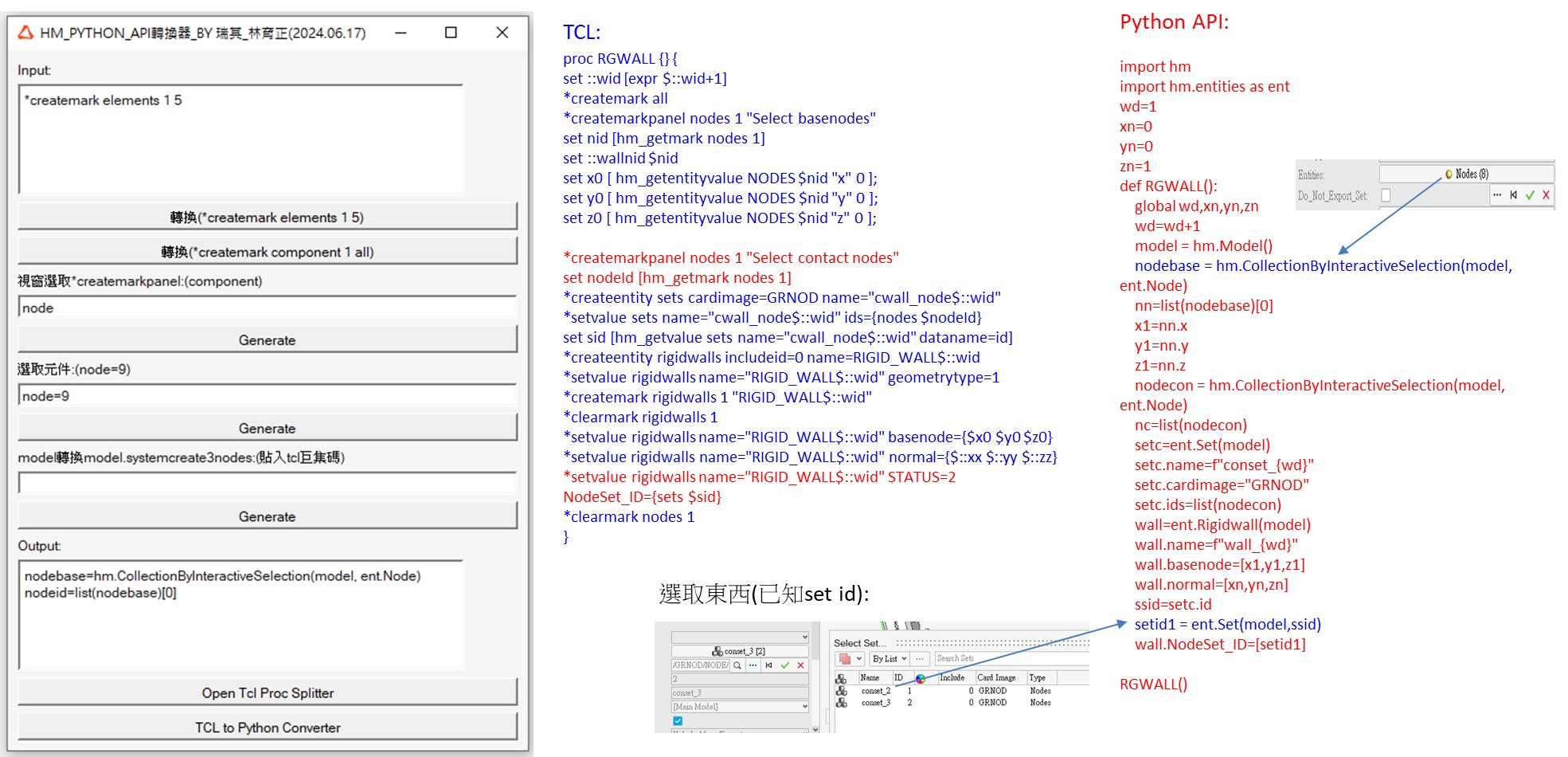Click the rainbow color column header icon

[x=921, y=679]
